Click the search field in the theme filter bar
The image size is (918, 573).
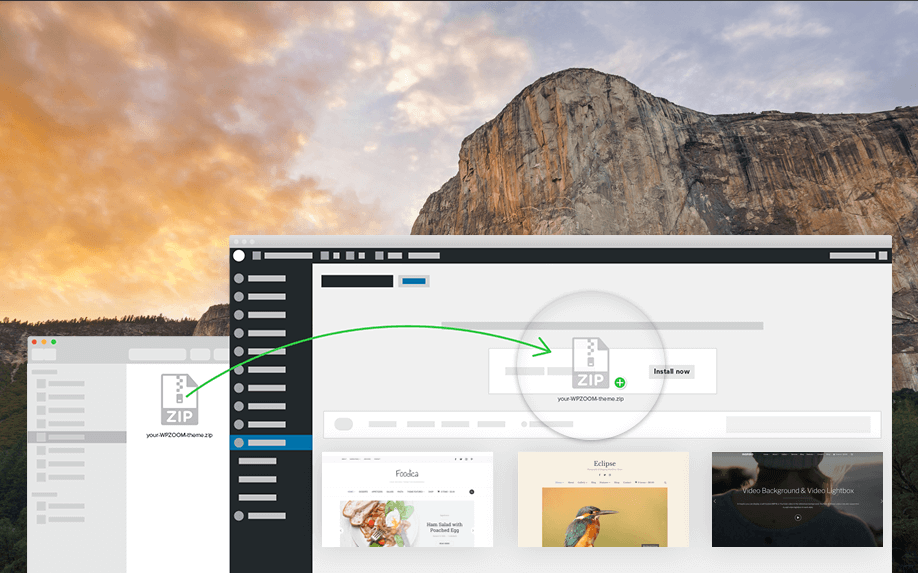[796, 424]
